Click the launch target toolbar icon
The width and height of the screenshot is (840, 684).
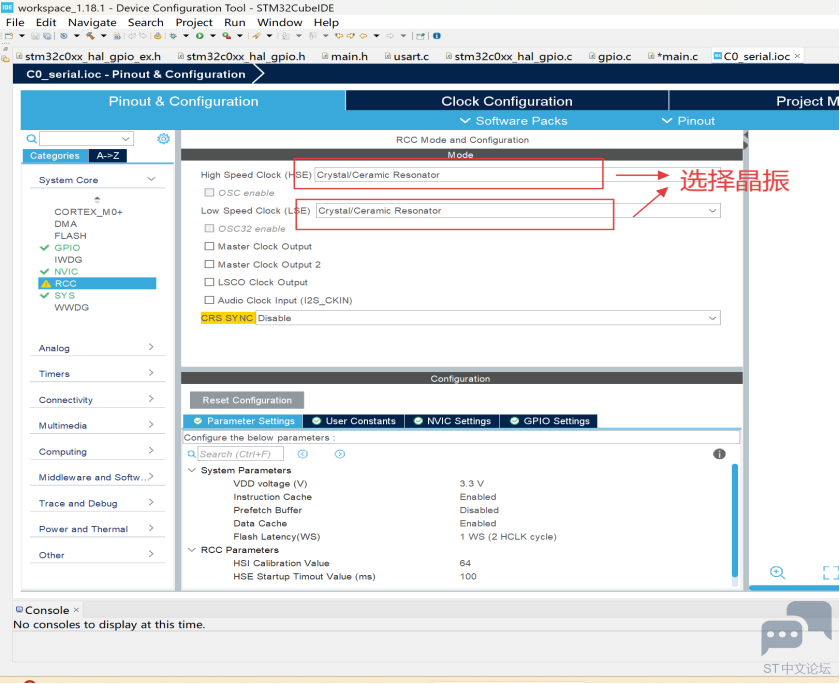coord(157,36)
